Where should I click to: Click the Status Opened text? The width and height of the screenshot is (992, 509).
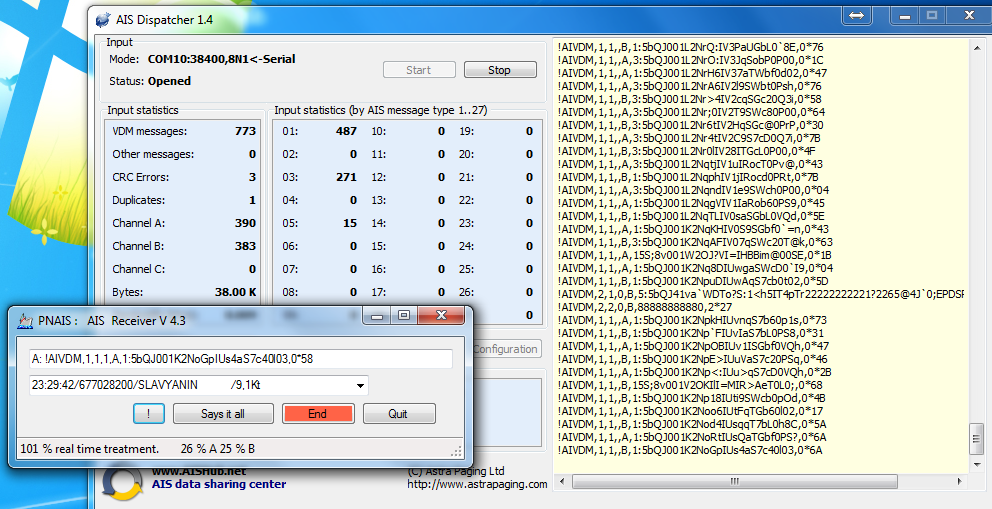click(170, 81)
